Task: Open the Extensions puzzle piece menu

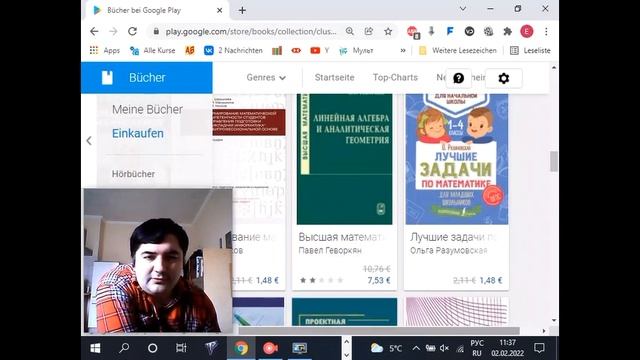Action: [507, 31]
